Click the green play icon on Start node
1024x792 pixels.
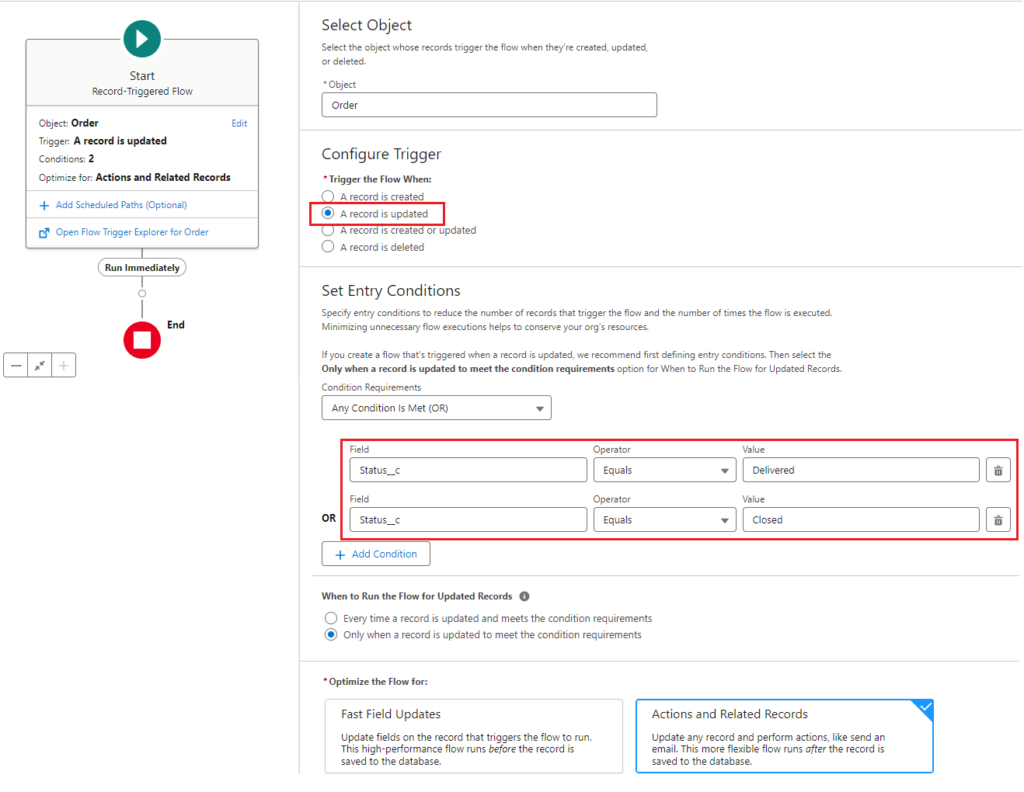click(x=141, y=38)
